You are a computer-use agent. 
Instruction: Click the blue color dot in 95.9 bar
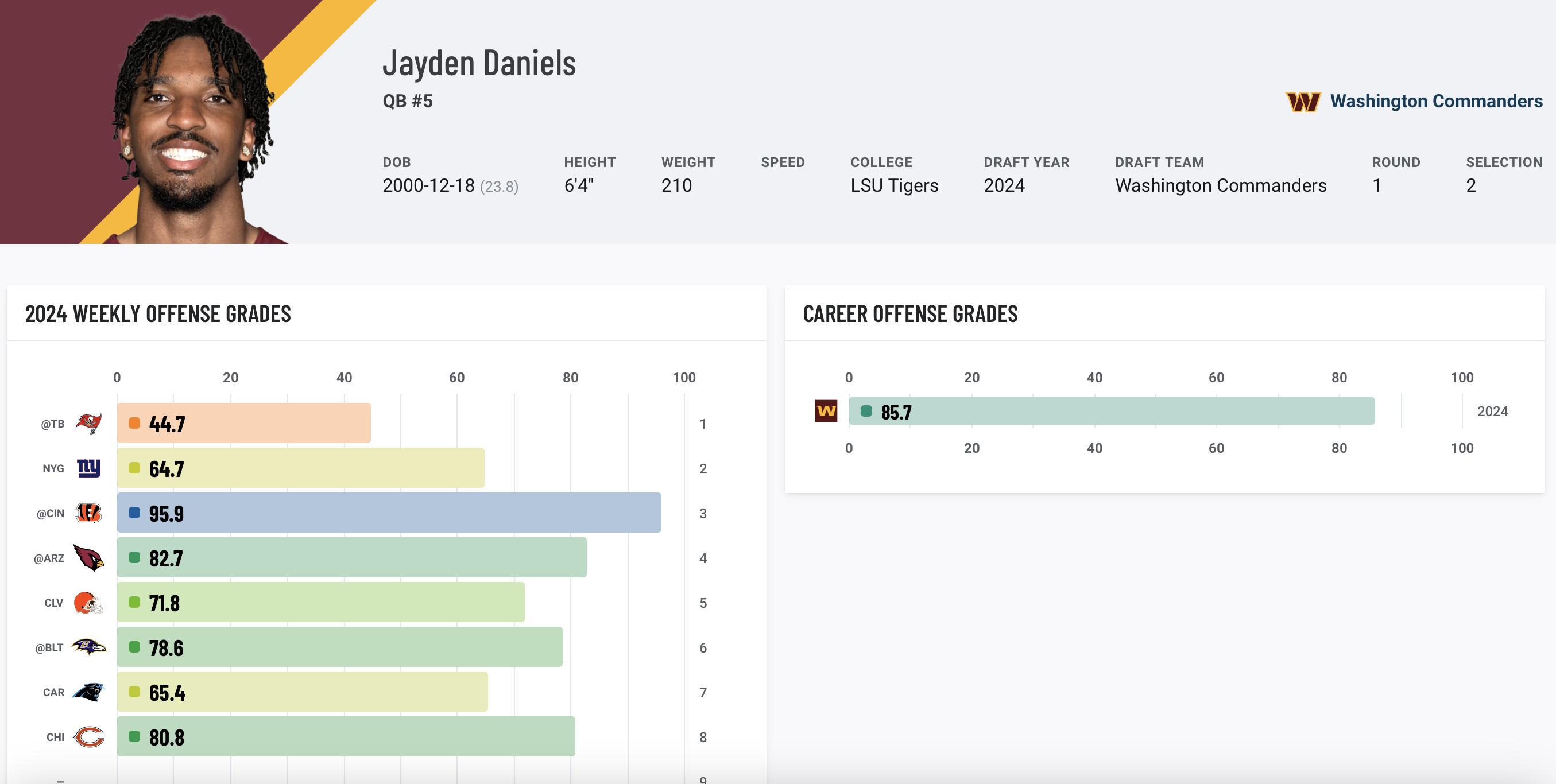(134, 513)
